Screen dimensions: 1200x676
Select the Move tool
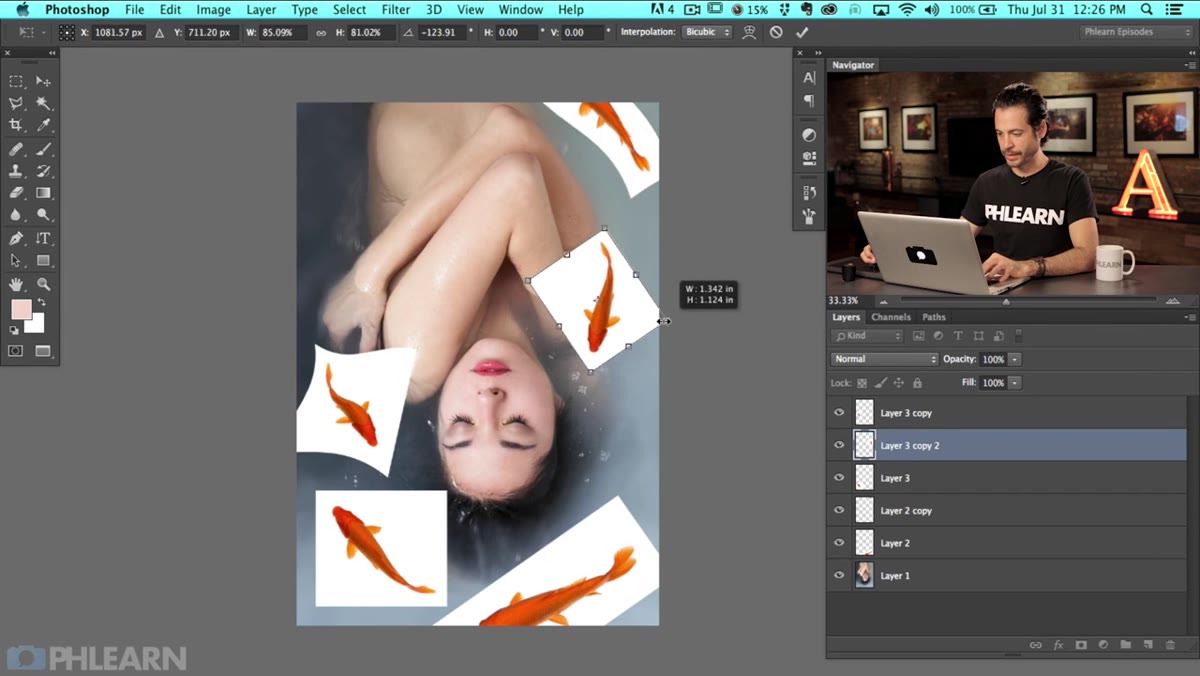click(43, 81)
